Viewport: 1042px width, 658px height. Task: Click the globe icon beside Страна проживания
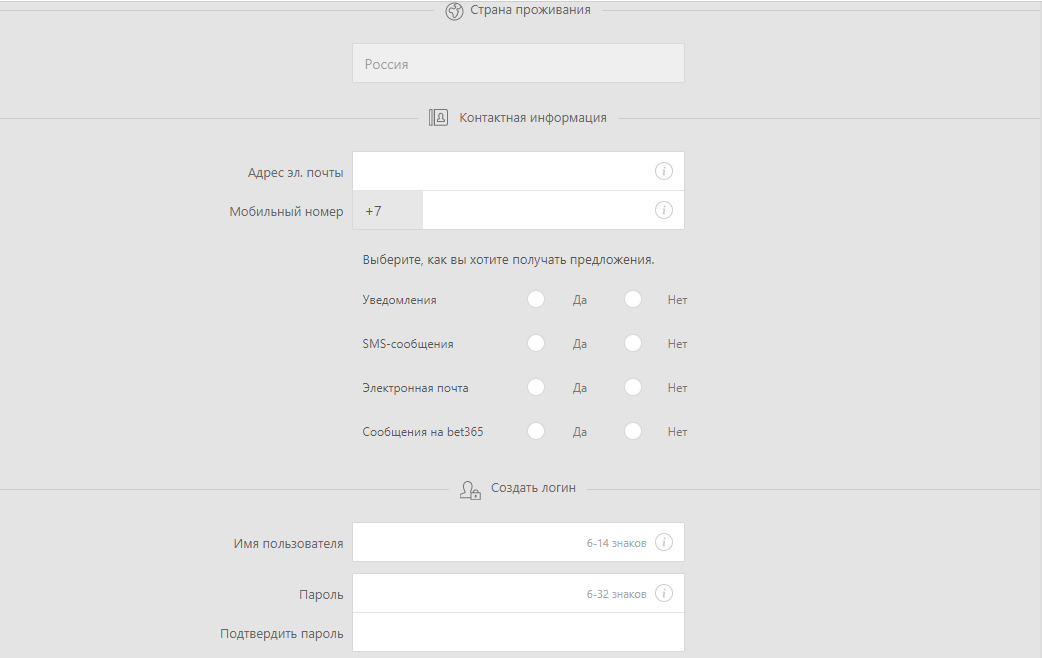(454, 11)
